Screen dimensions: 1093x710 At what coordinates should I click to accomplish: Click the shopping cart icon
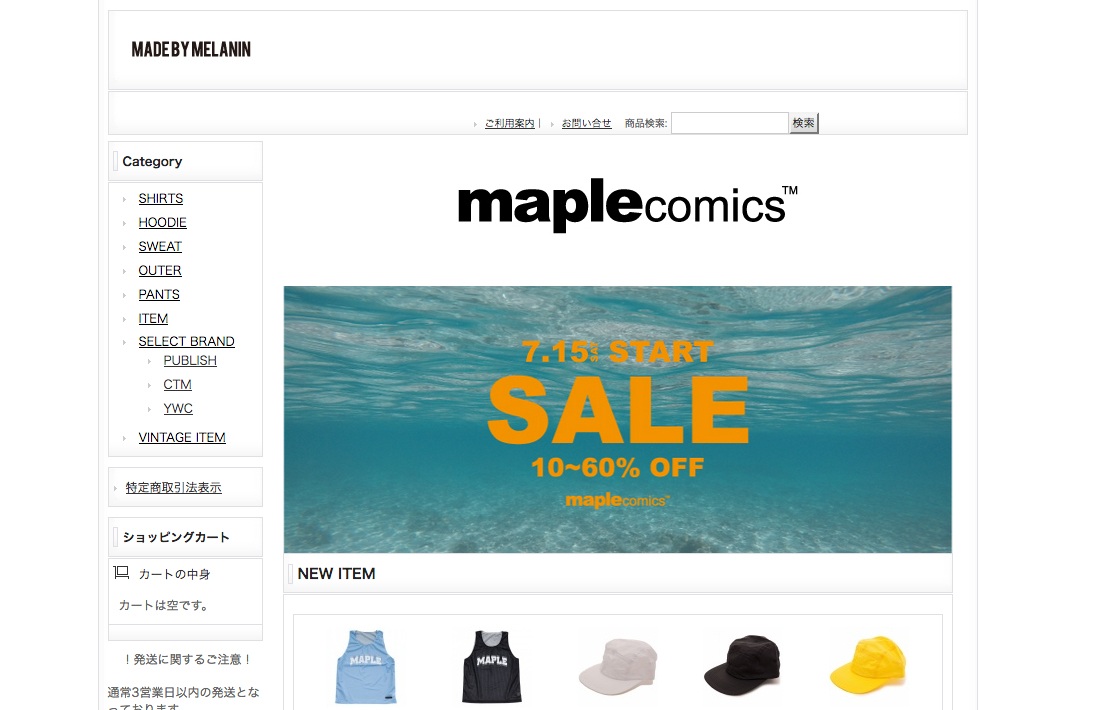tap(121, 573)
